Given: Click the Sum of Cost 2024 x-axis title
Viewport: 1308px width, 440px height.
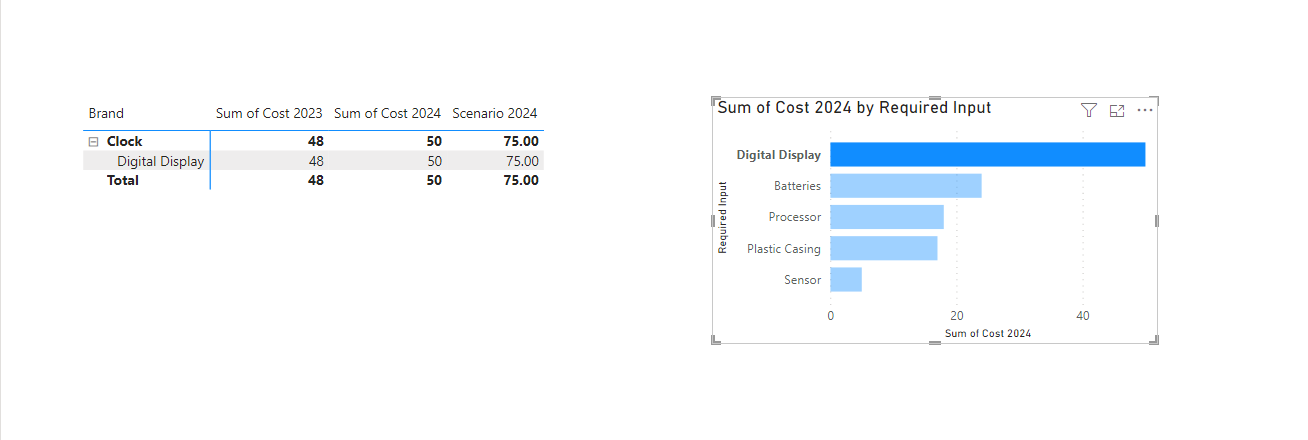Looking at the screenshot, I should (988, 333).
